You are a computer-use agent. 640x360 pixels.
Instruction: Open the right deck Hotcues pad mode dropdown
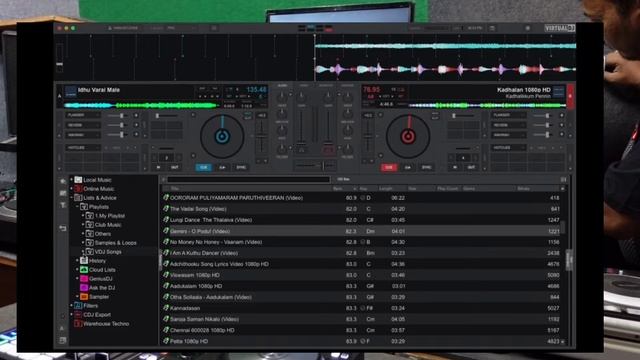508,147
